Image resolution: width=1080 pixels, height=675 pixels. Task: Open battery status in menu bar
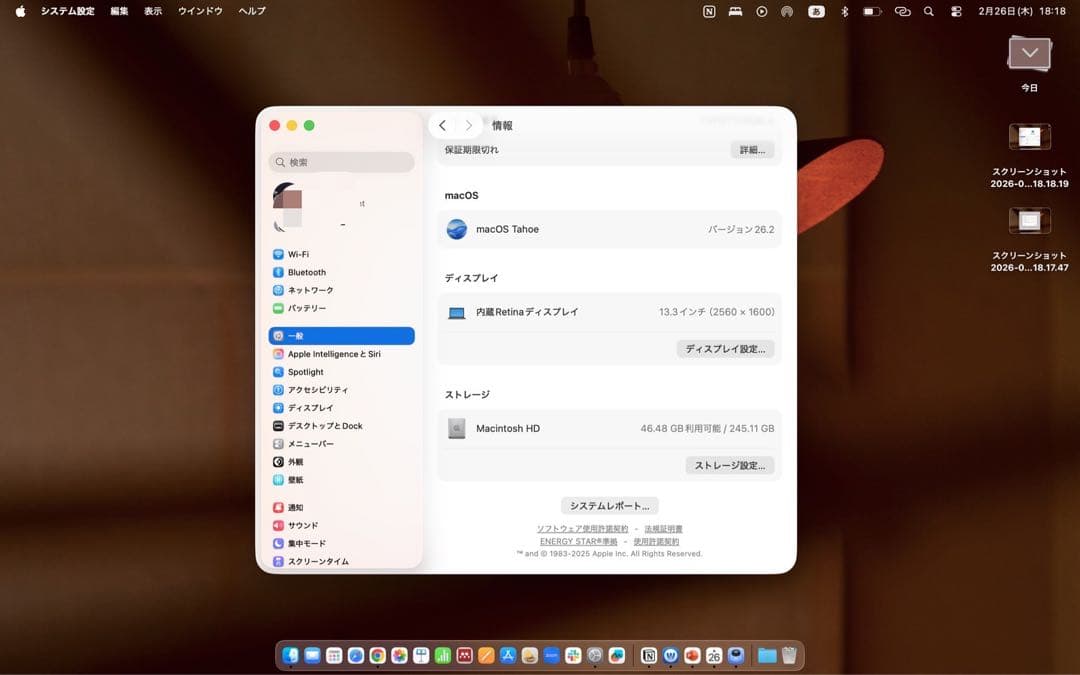pyautogui.click(x=872, y=11)
